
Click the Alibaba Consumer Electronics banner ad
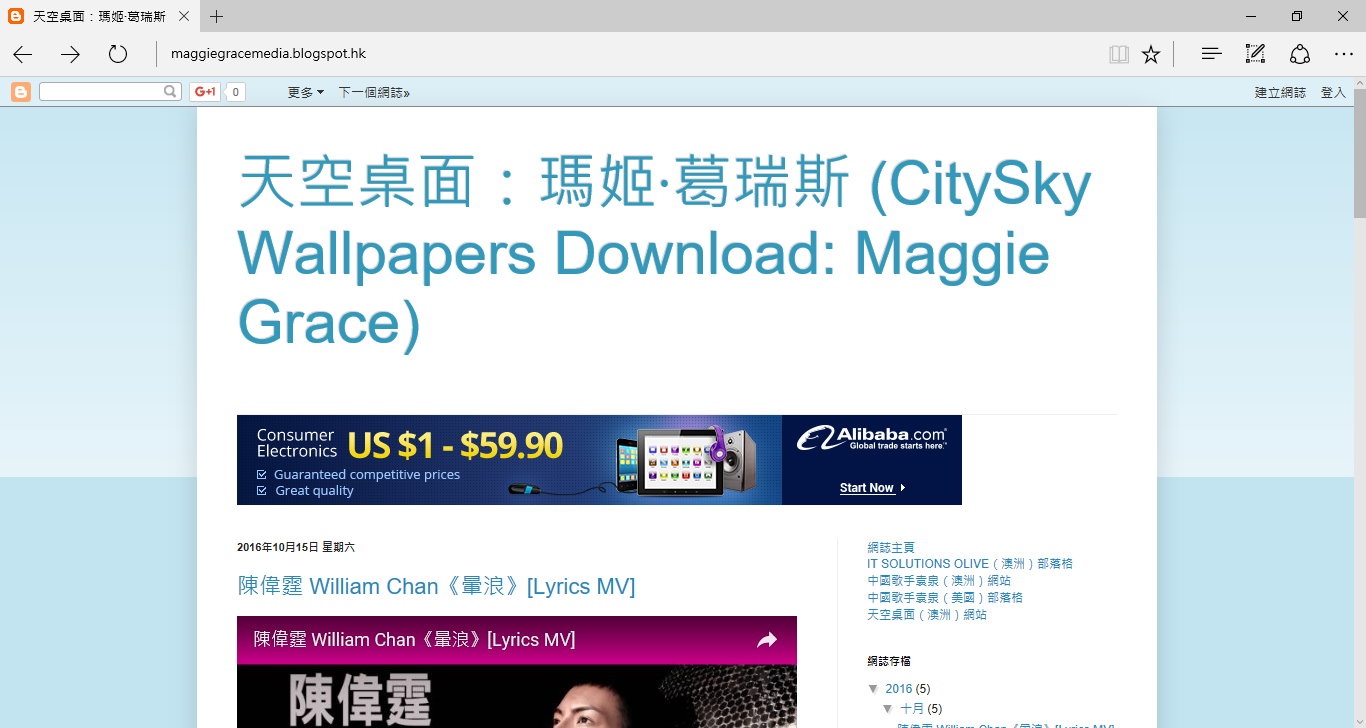599,460
